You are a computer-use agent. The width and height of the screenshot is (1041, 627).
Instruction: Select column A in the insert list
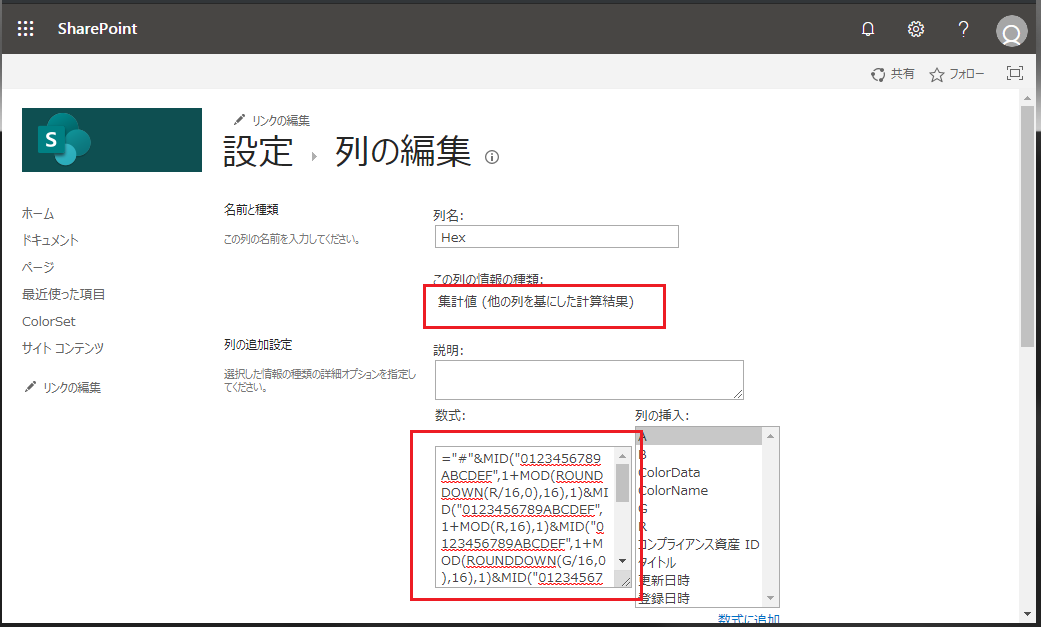[699, 436]
